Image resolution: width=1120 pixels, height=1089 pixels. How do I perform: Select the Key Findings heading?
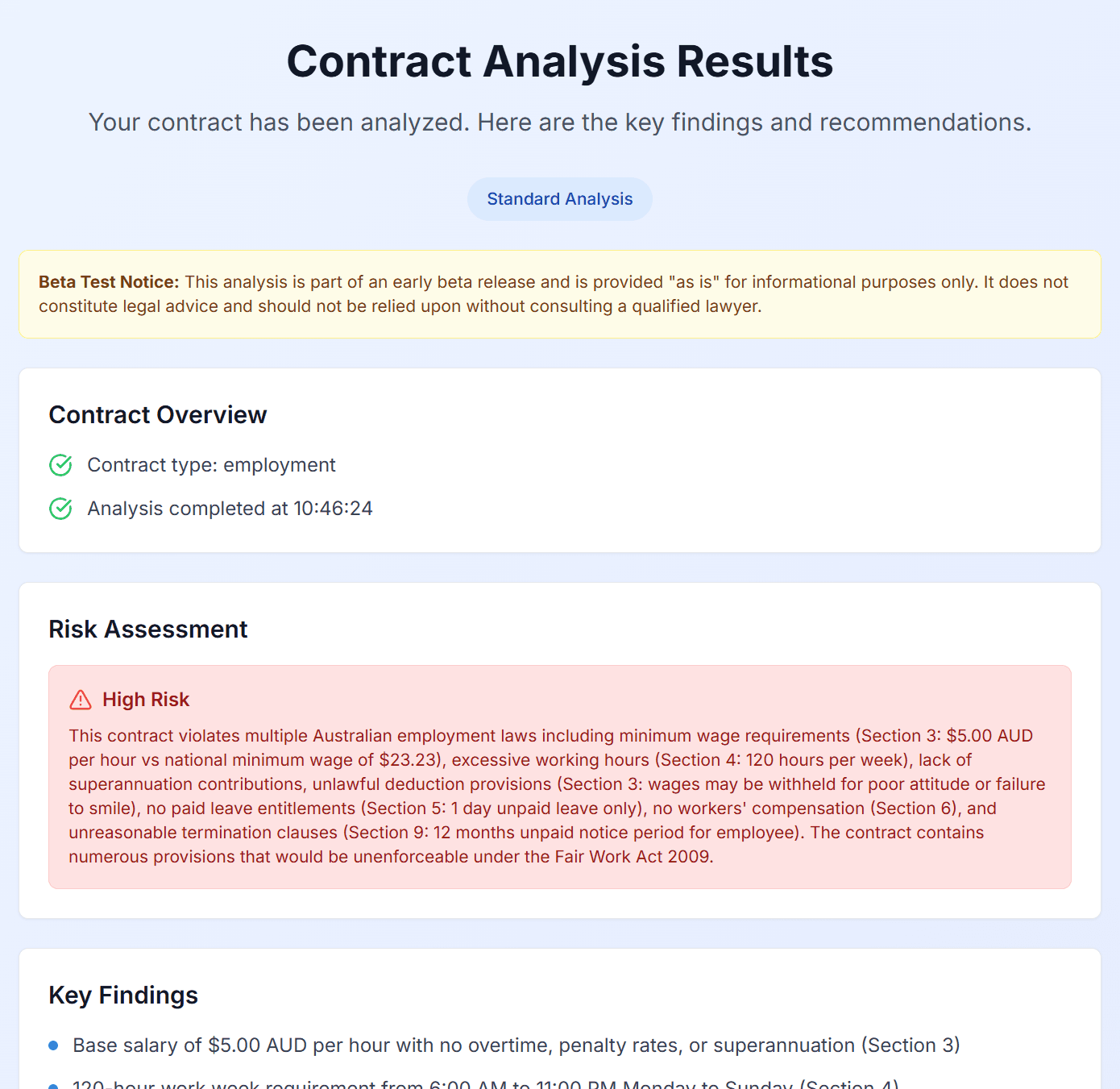coord(122,995)
